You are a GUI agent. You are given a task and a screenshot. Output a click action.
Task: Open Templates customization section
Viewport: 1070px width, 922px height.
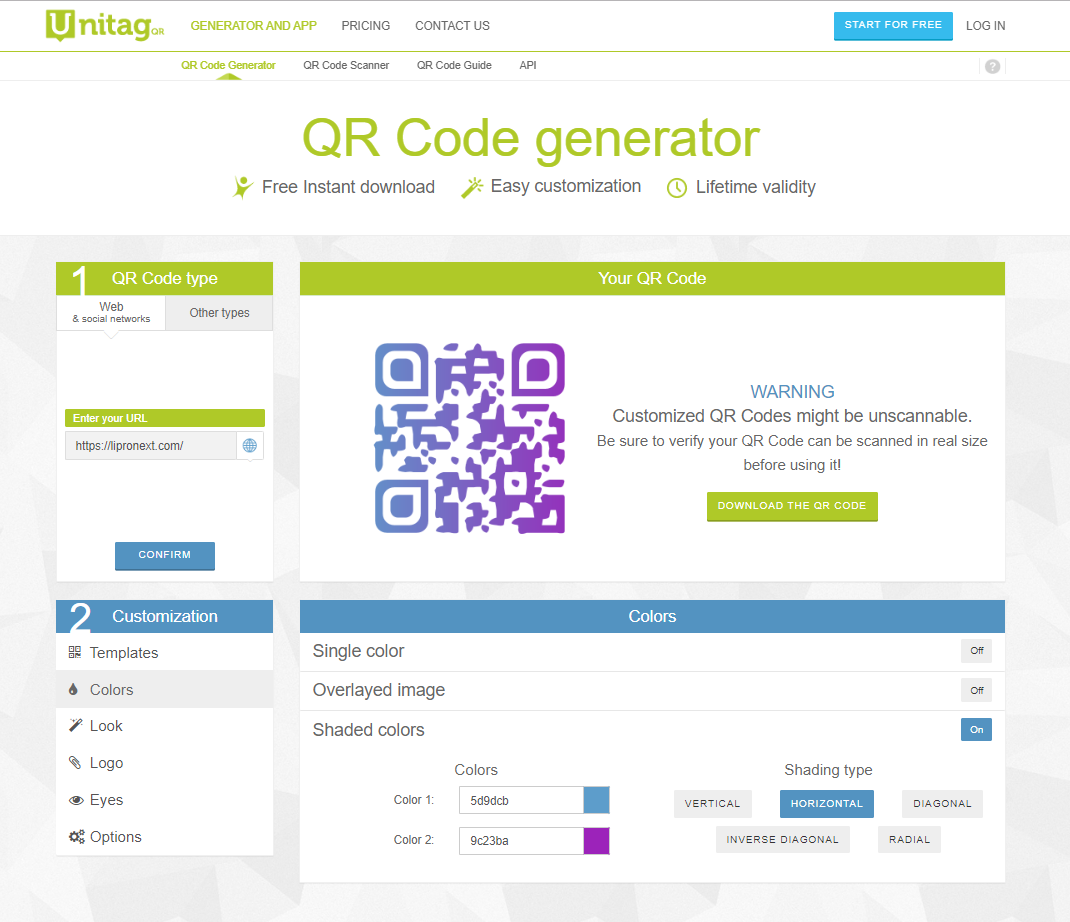pos(164,652)
